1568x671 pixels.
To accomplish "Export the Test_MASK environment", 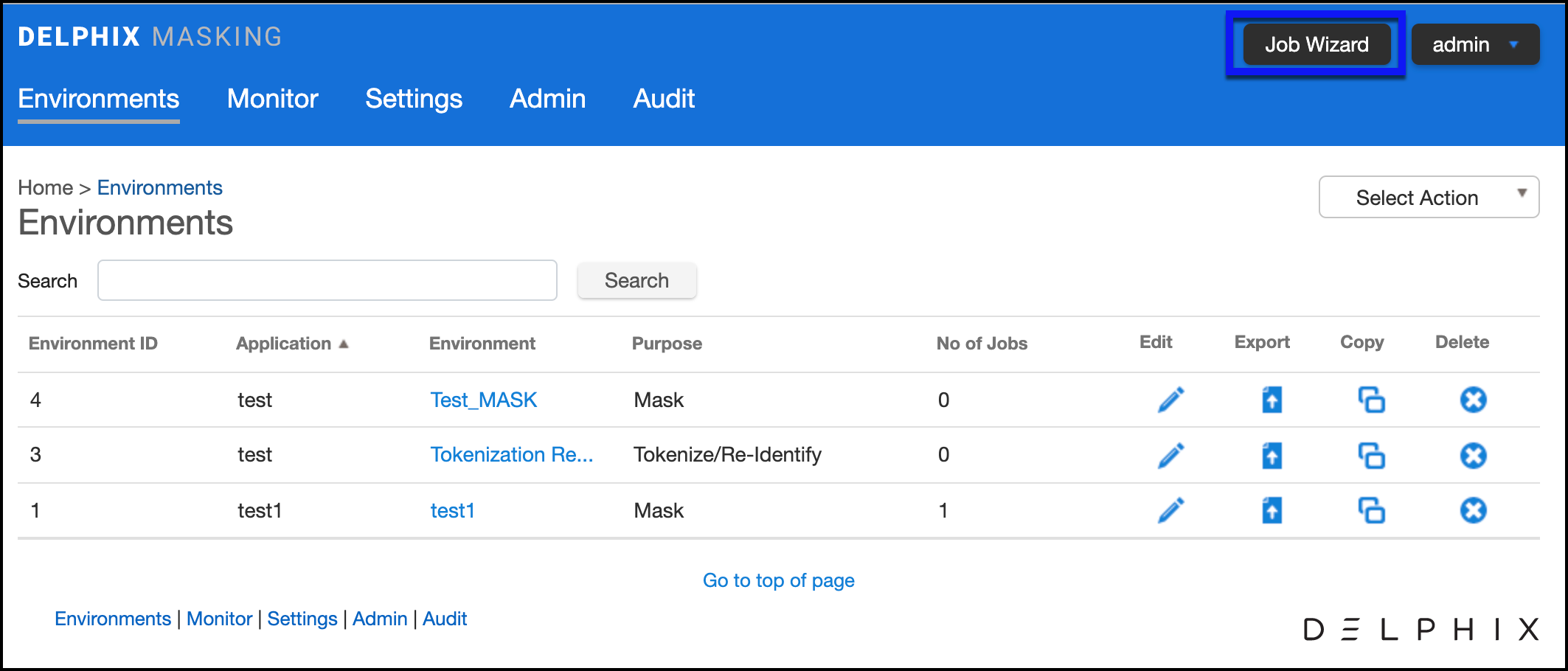I will point(1272,400).
